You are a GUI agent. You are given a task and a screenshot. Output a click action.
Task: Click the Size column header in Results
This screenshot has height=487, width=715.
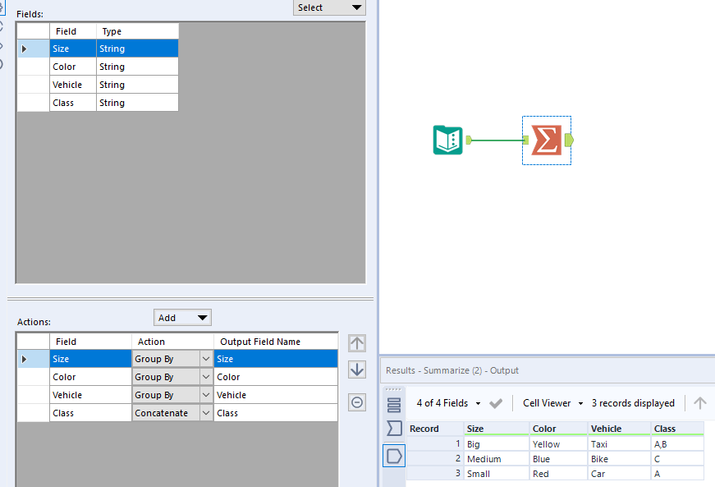[497, 429]
